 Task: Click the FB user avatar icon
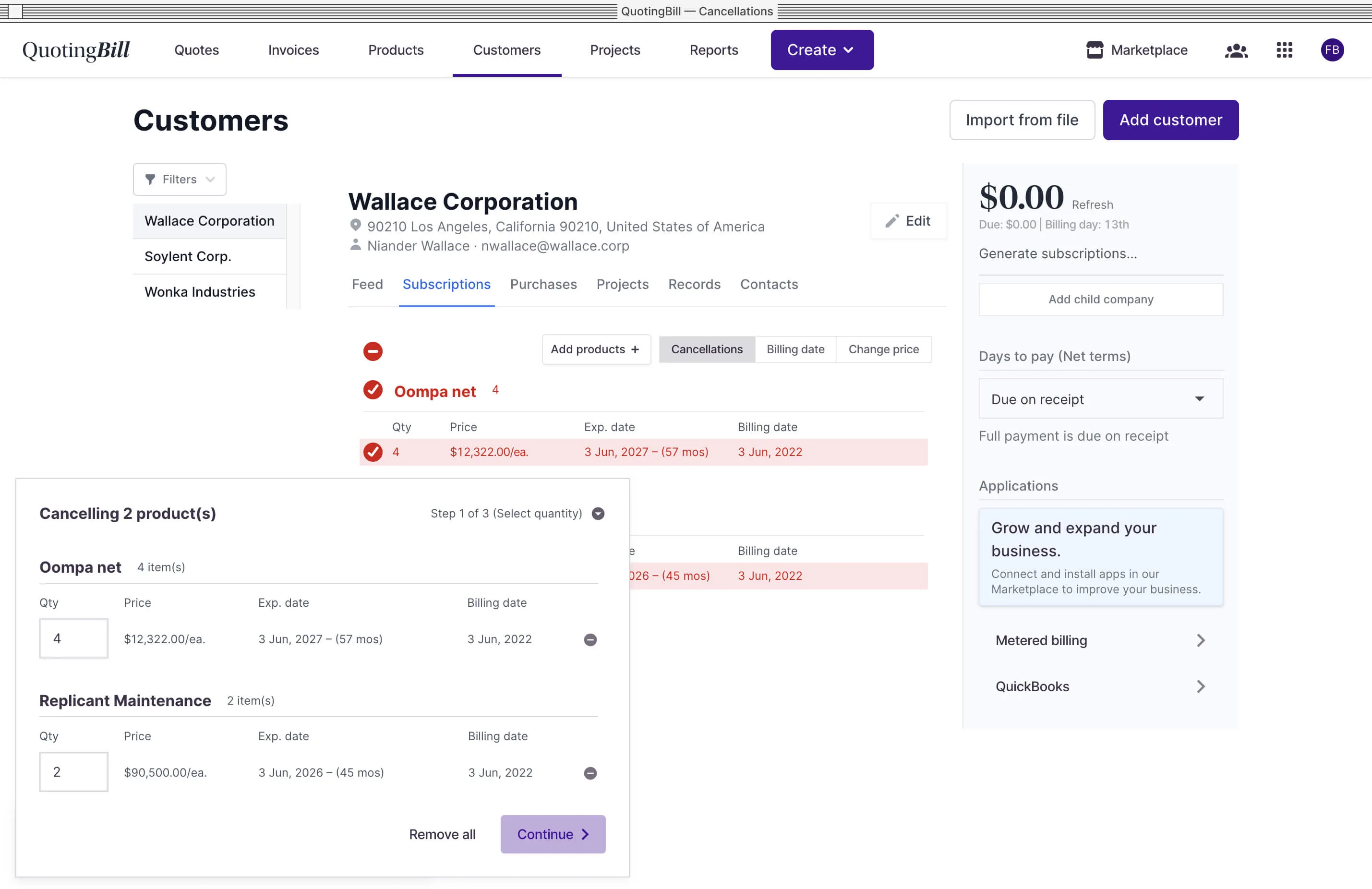point(1332,49)
